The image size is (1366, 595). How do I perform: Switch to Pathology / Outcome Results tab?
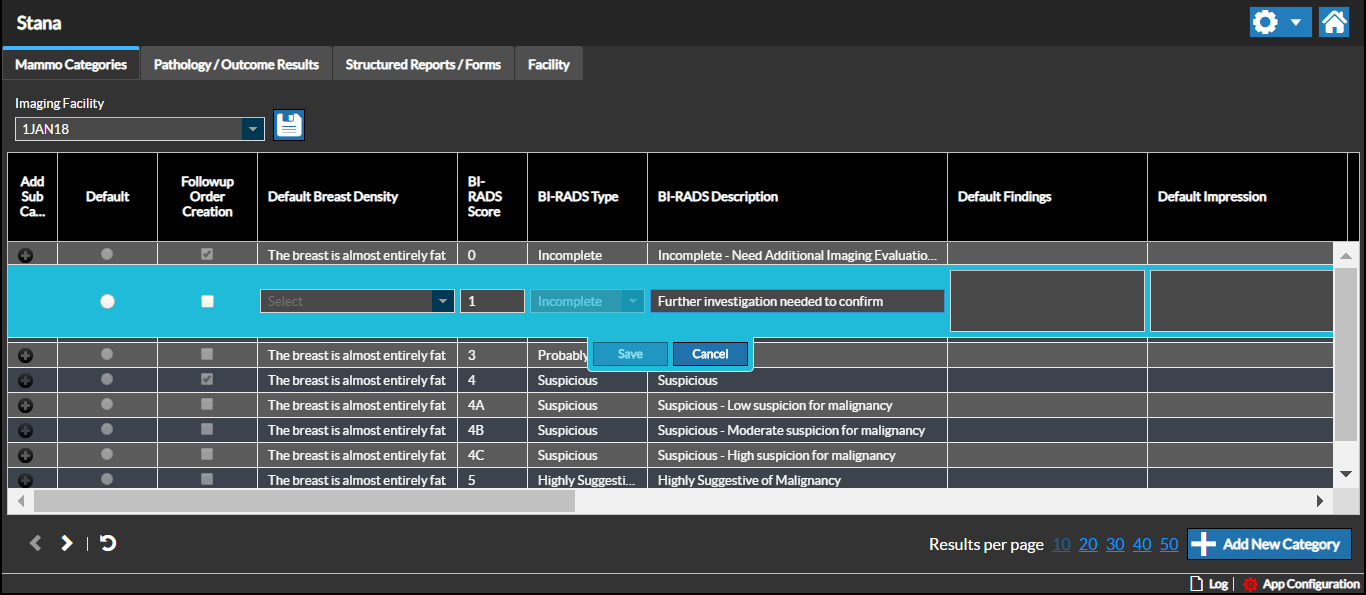click(236, 64)
